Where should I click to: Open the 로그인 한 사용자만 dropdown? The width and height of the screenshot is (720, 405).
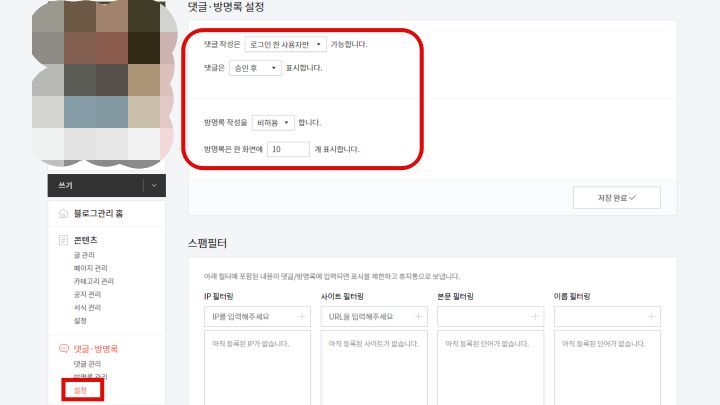286,44
